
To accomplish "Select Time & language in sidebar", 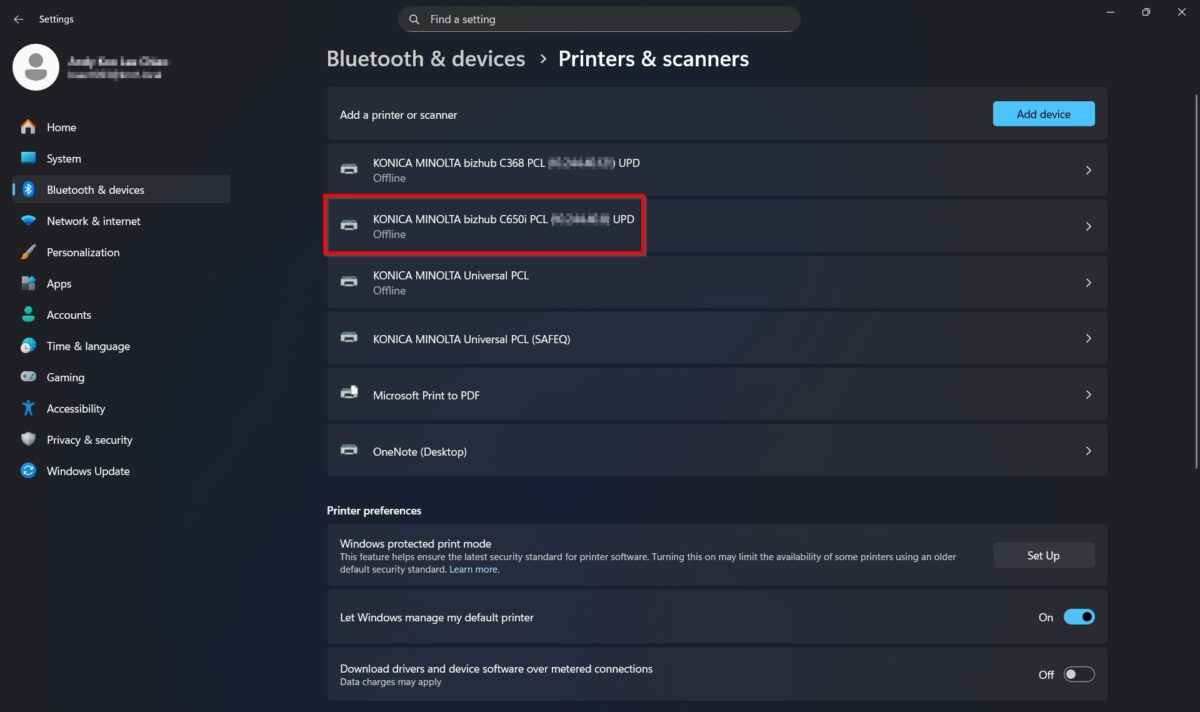I will [88, 346].
